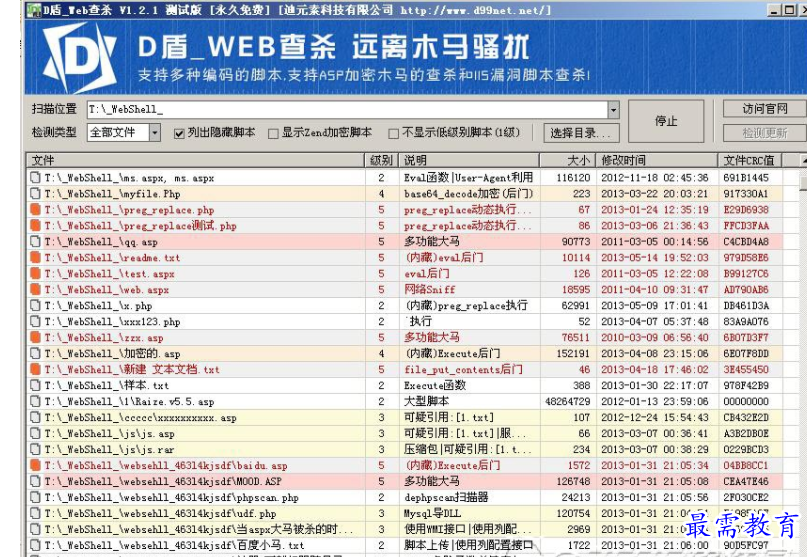Click the file icon of js.asp row
This screenshot has width=807, height=557.
coord(35,433)
